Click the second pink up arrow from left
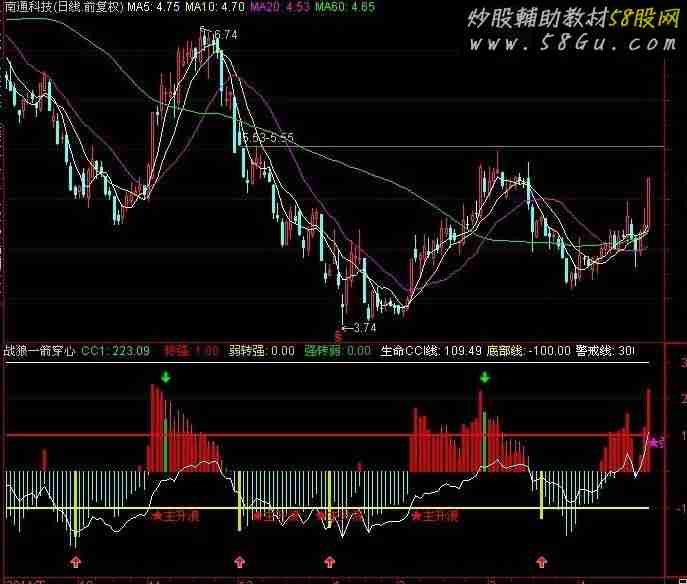 pyautogui.click(x=239, y=561)
